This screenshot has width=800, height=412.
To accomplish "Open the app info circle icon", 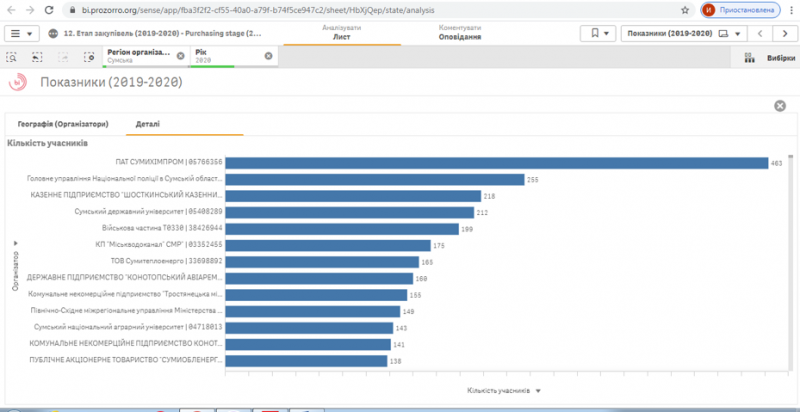I will point(53,34).
